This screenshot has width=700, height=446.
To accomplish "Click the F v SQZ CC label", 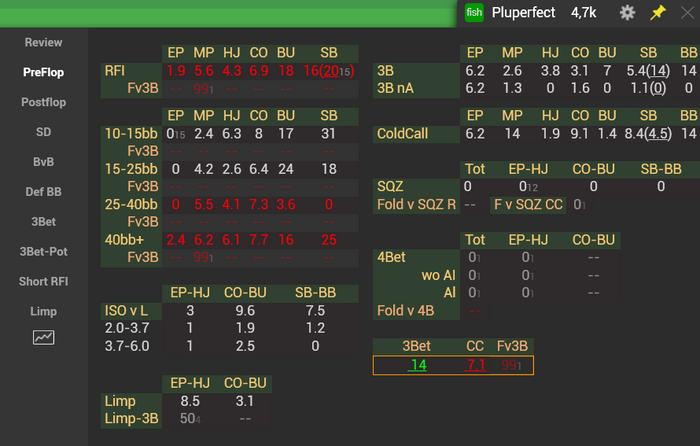I will [x=528, y=204].
